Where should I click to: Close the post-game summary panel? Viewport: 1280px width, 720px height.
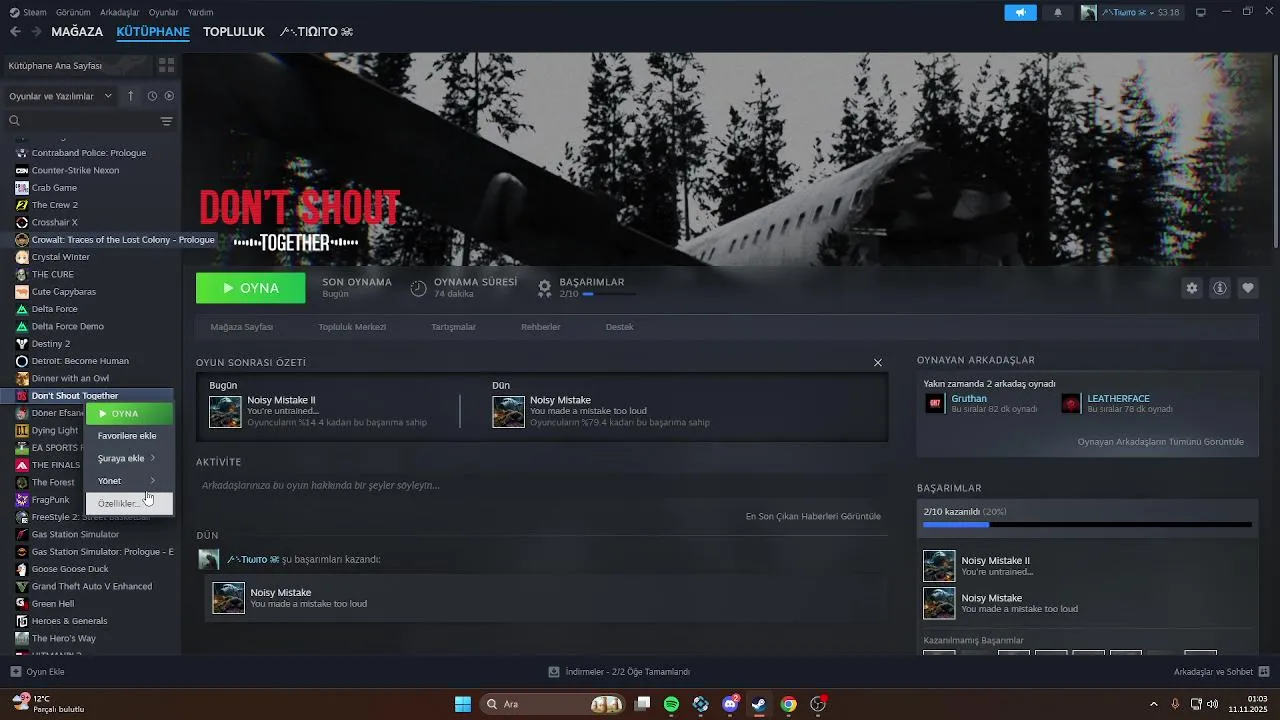(878, 362)
